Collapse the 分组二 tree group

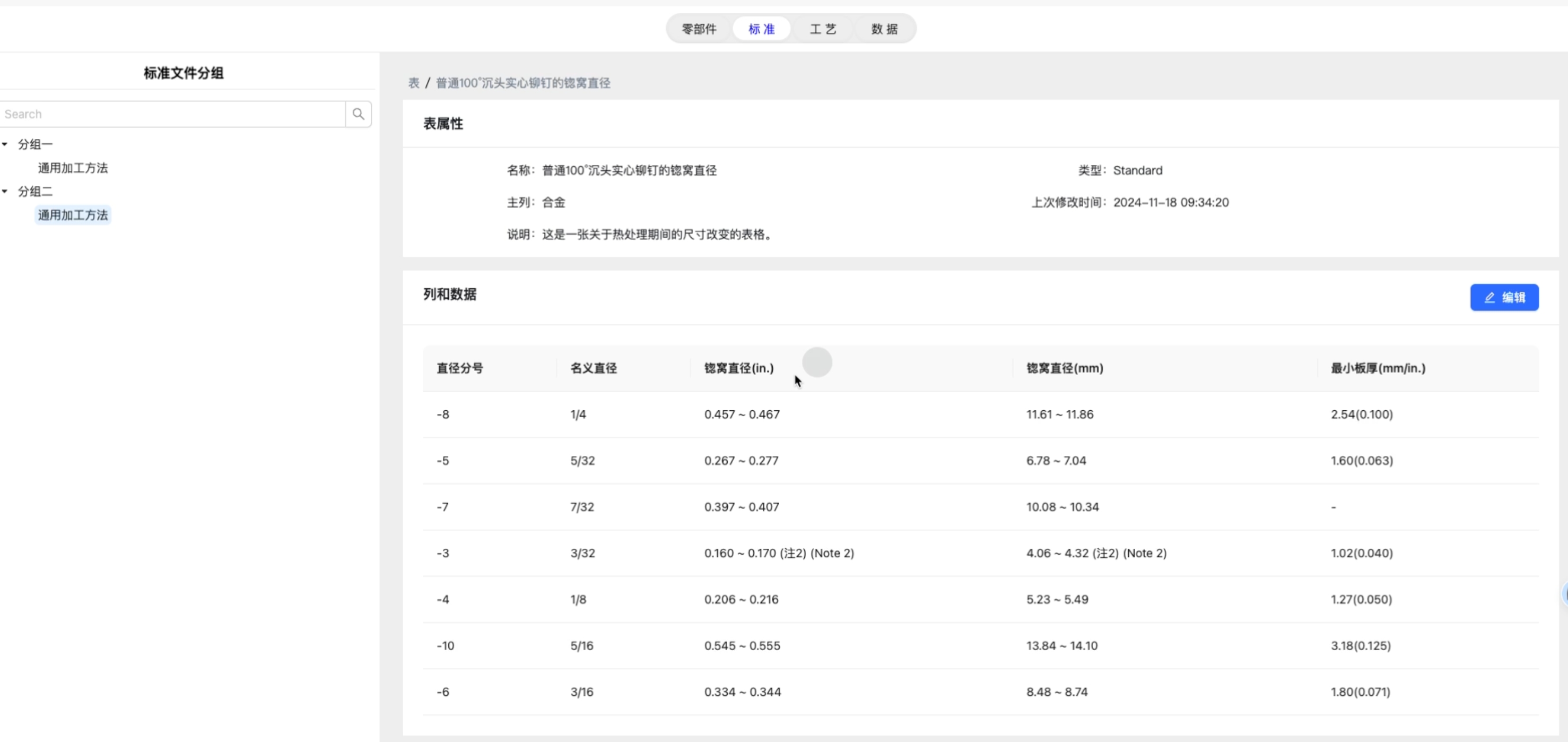tap(5, 191)
